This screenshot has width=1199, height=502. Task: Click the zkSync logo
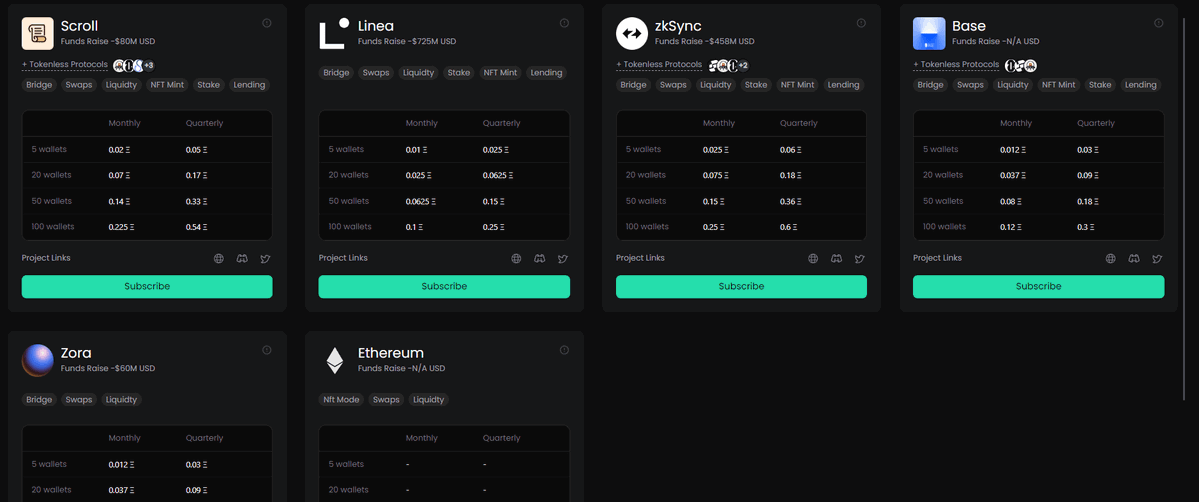pyautogui.click(x=632, y=33)
